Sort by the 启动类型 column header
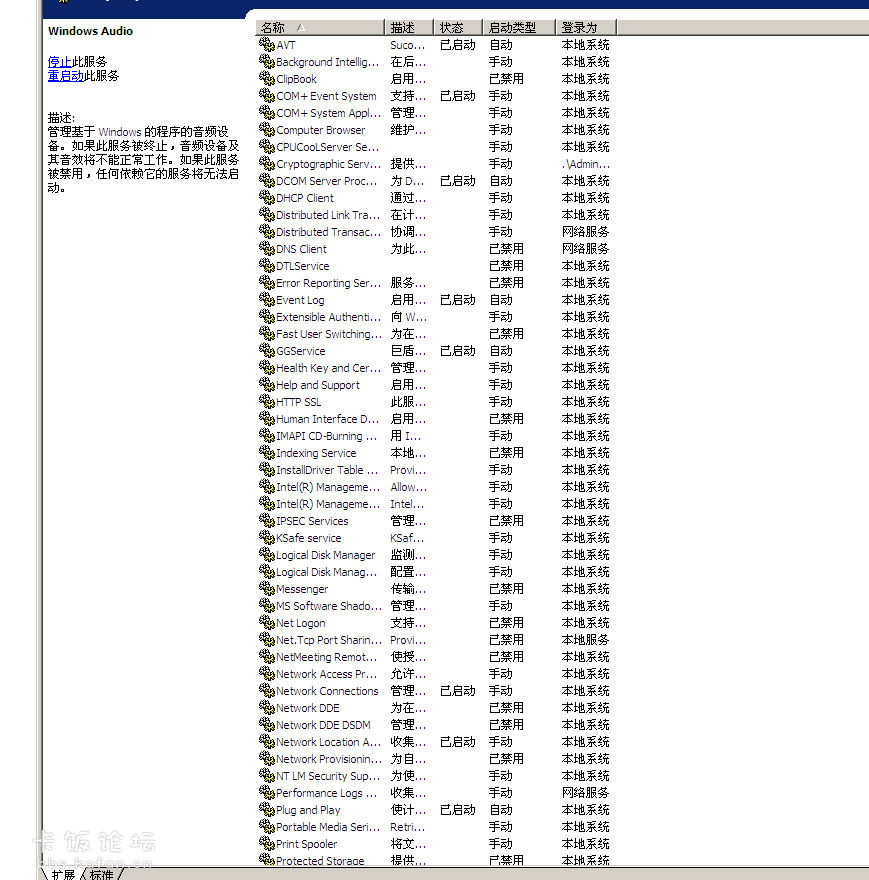Image resolution: width=869 pixels, height=880 pixels. tap(519, 28)
